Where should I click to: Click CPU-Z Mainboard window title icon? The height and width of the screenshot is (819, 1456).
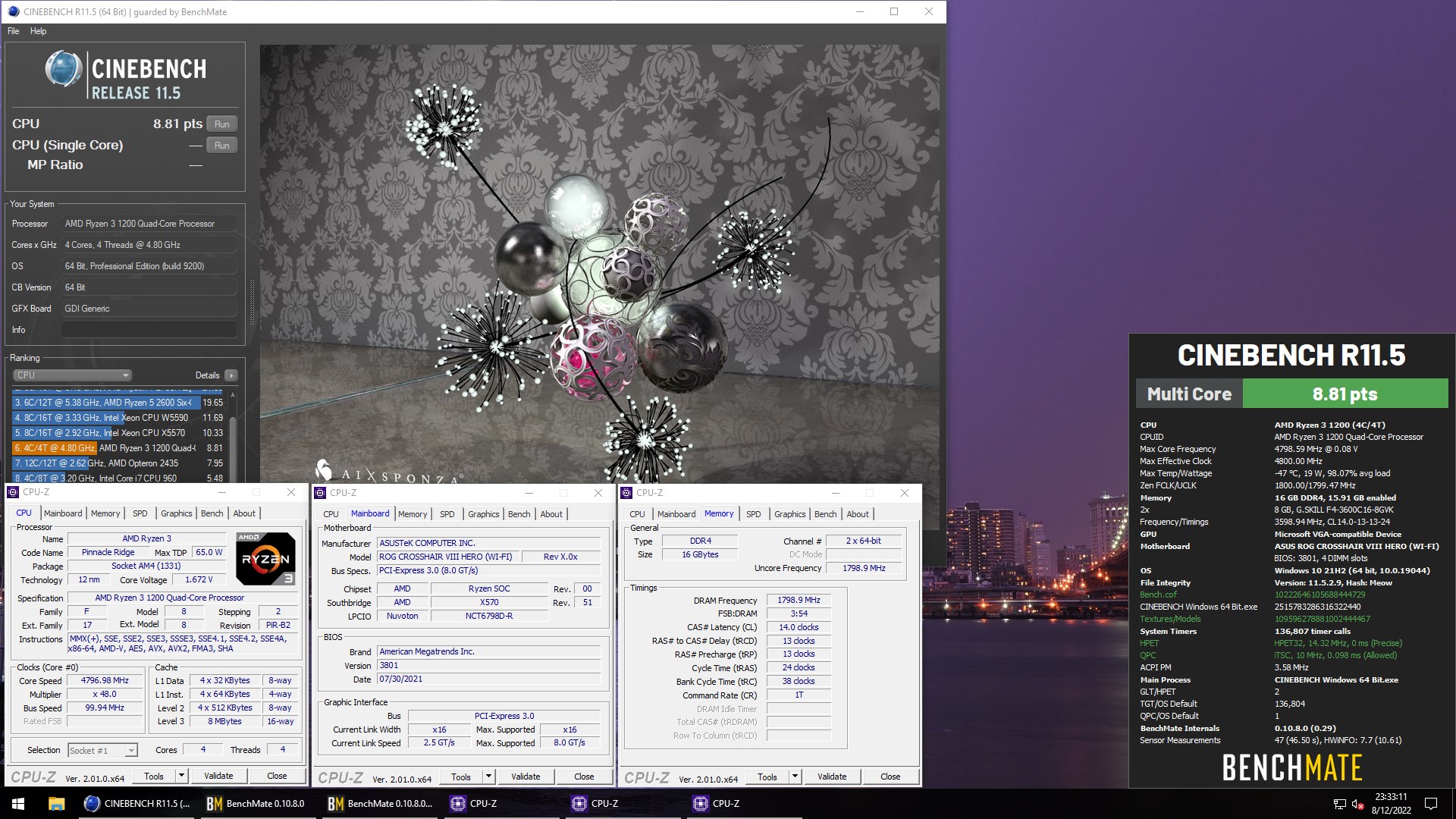coord(320,493)
